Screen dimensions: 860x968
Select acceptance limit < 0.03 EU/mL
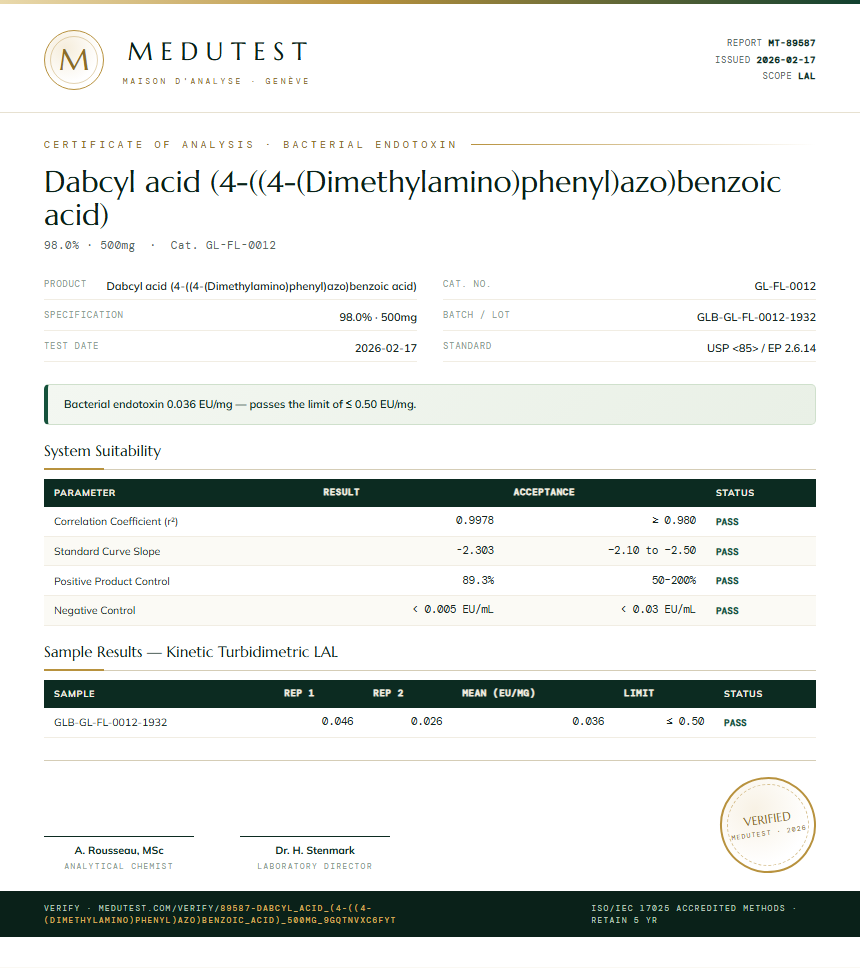pyautogui.click(x=658, y=609)
